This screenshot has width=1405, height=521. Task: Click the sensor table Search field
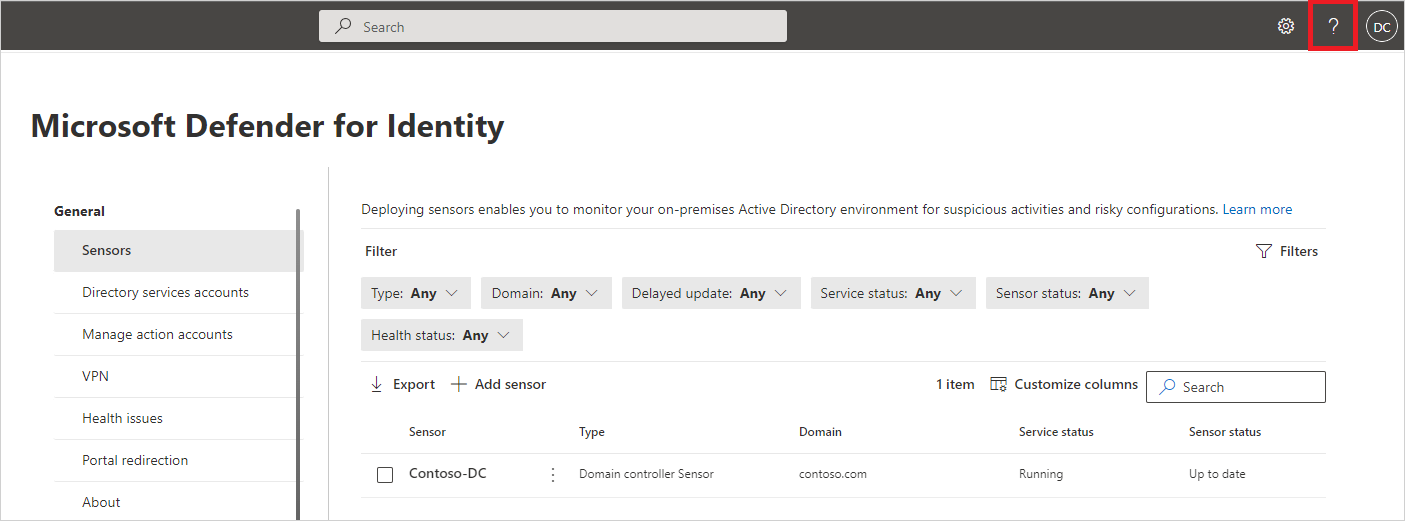pyautogui.click(x=1236, y=387)
